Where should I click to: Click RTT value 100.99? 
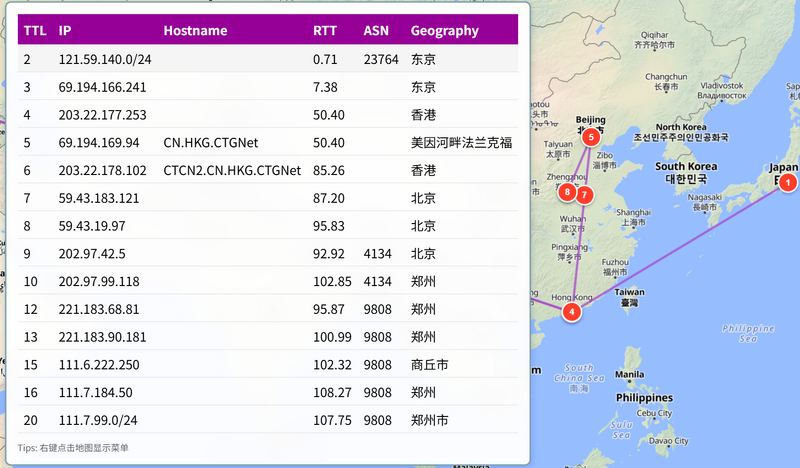(x=332, y=337)
